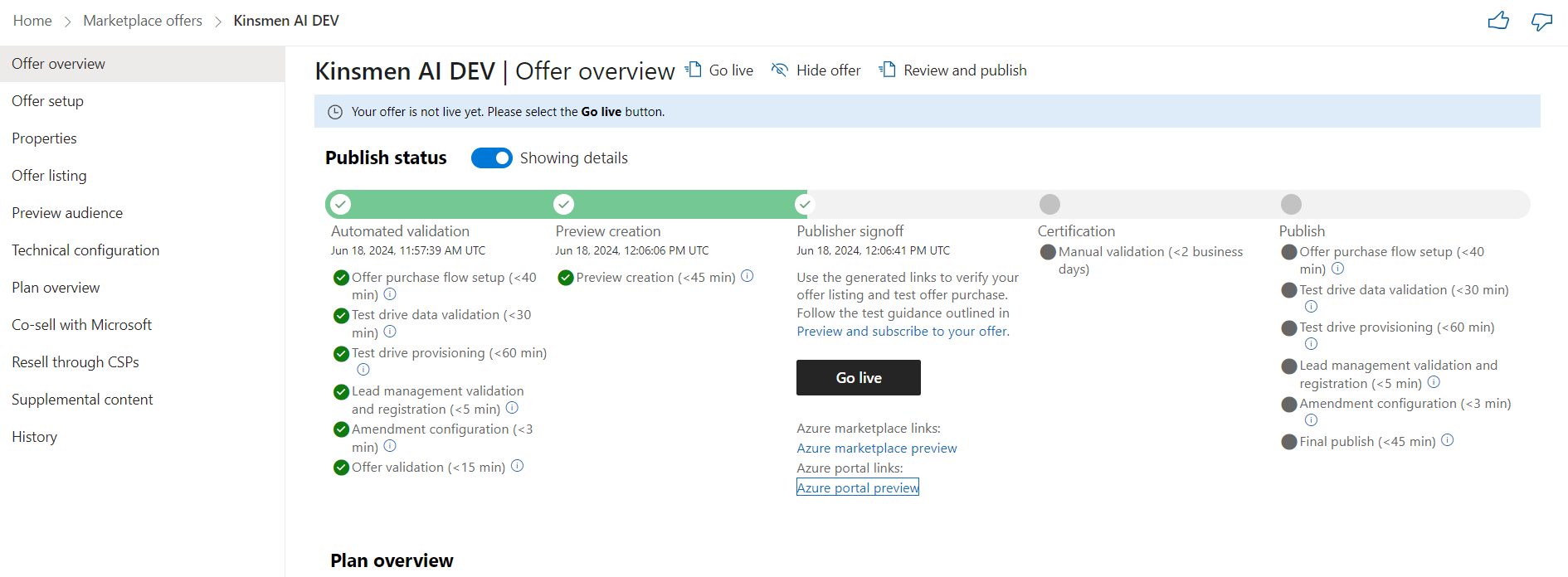The width and height of the screenshot is (1568, 577).
Task: Open Technical configuration in the sidebar
Action: pos(143,250)
